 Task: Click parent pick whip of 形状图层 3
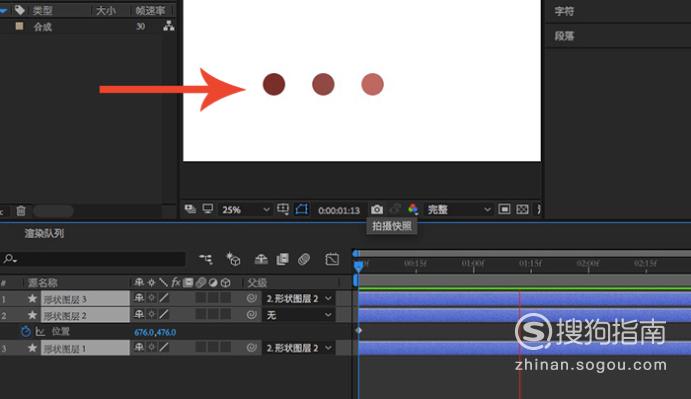pyautogui.click(x=252, y=298)
